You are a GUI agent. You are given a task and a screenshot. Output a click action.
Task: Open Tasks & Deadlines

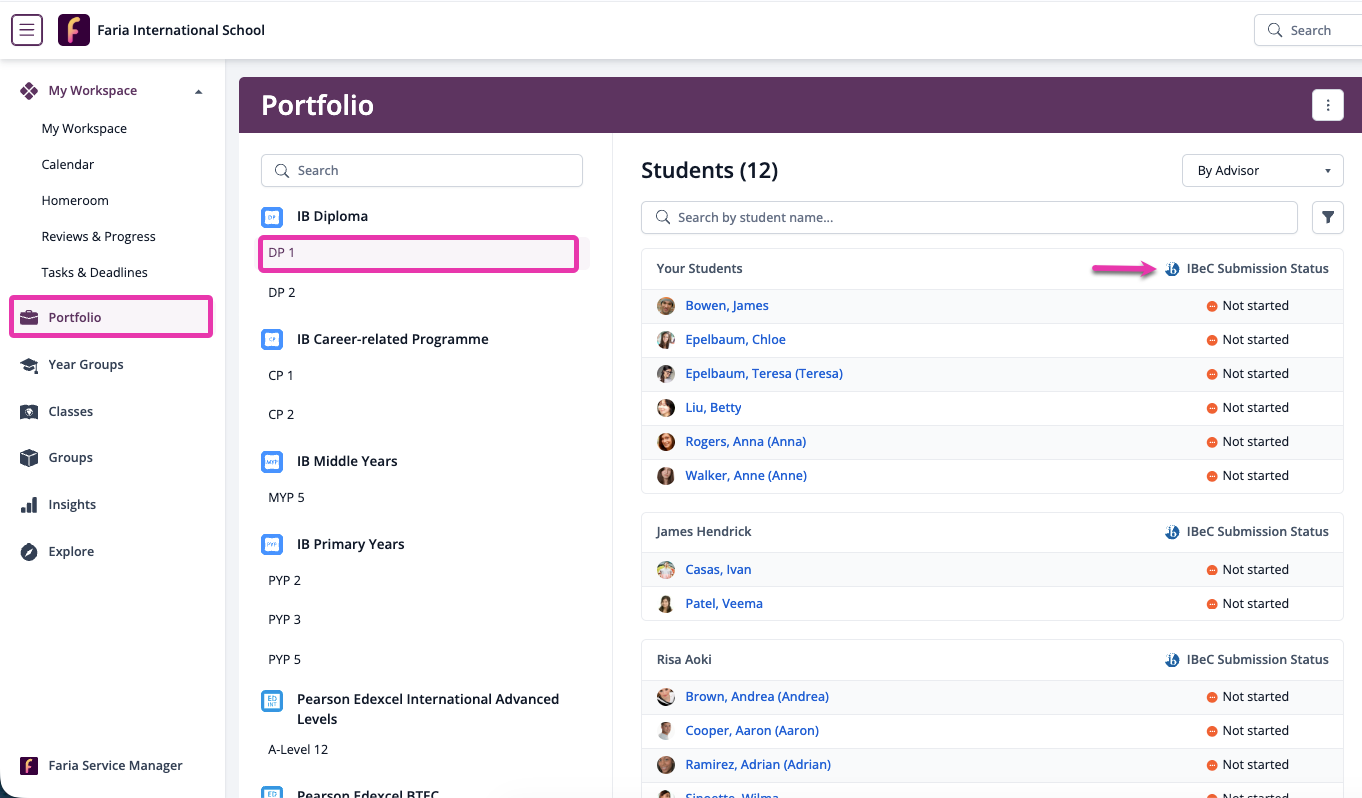pyautogui.click(x=94, y=273)
